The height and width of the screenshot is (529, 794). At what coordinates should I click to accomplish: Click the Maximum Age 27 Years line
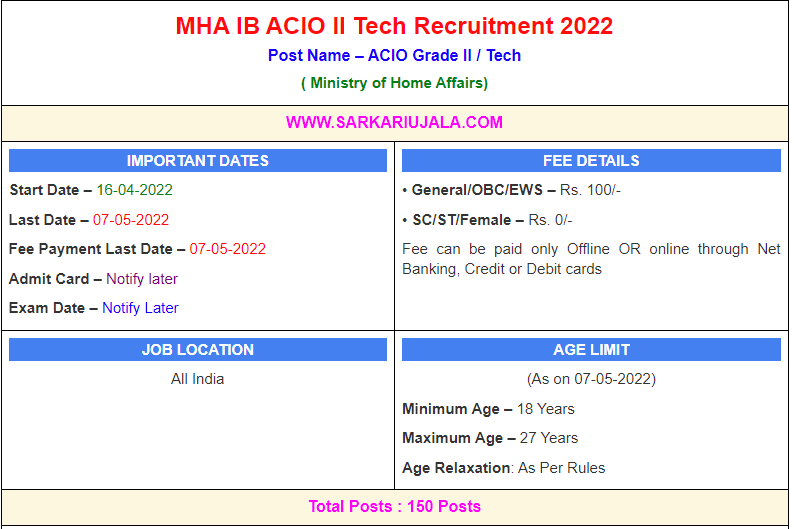tap(490, 438)
